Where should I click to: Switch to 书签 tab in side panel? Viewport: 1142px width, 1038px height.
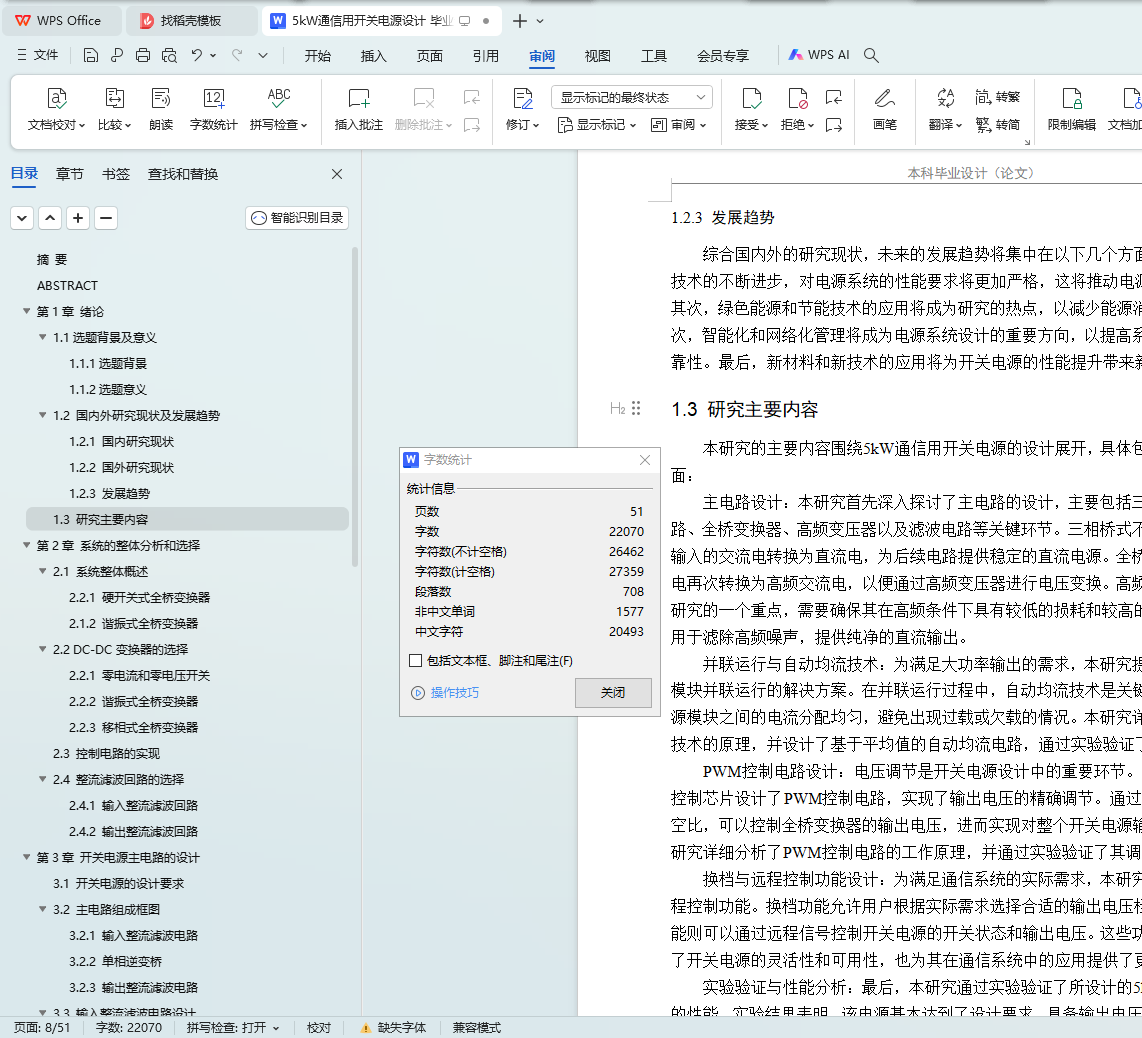116,174
